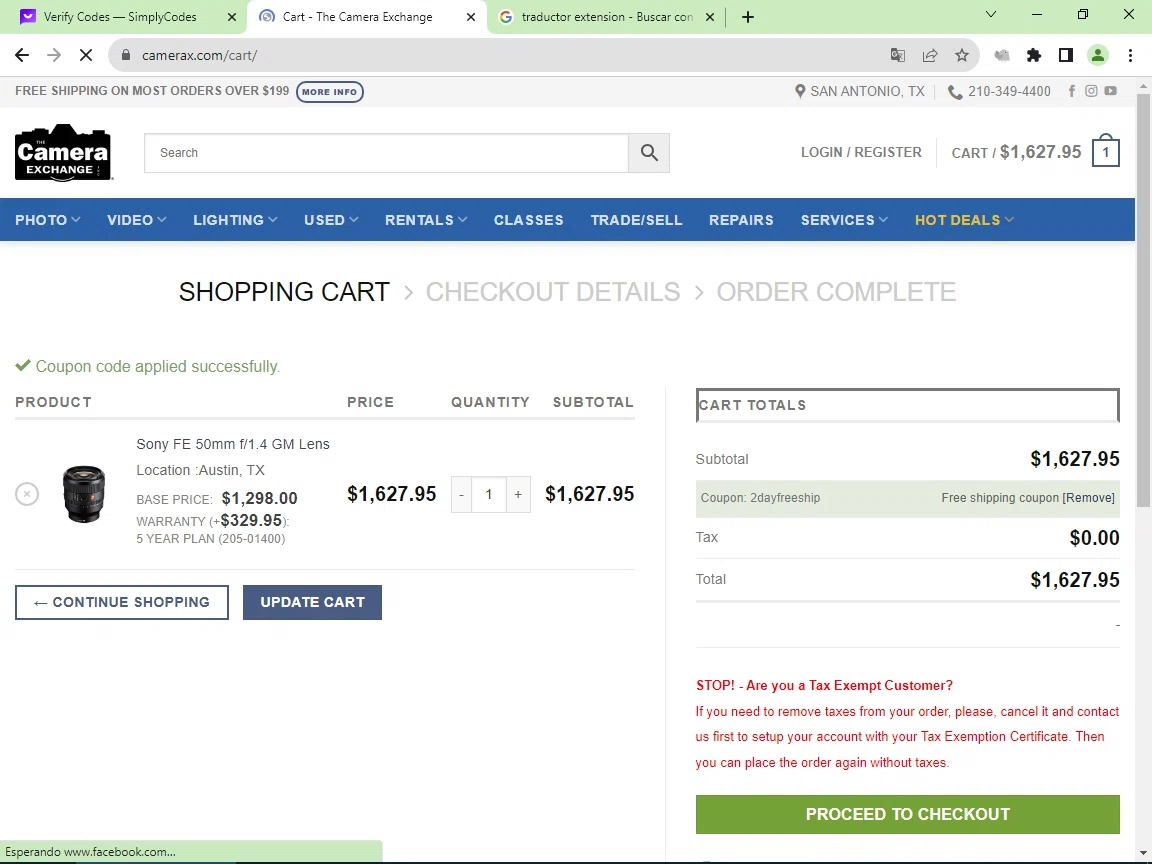Expand the VIDEO menu
The width and height of the screenshot is (1152, 864).
(x=137, y=220)
